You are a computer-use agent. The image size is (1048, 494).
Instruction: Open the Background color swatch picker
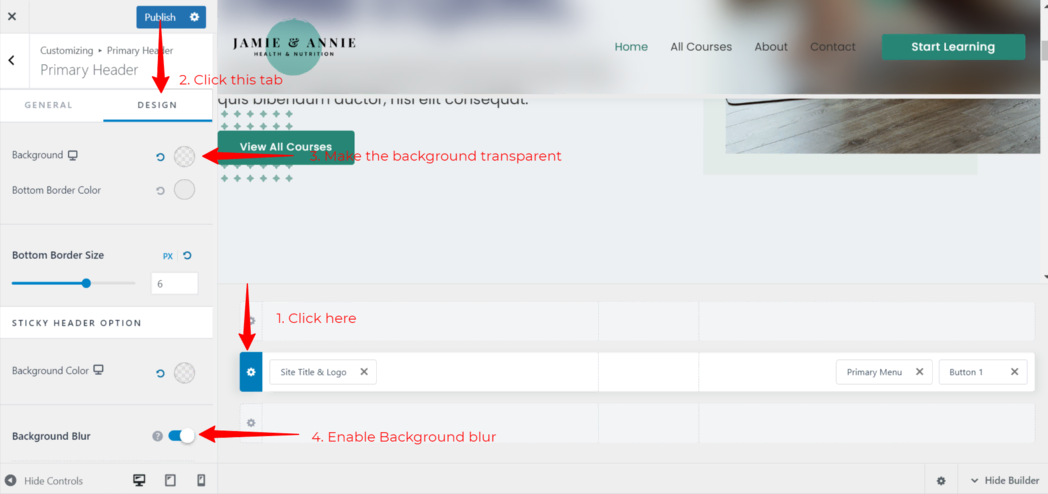tap(184, 157)
